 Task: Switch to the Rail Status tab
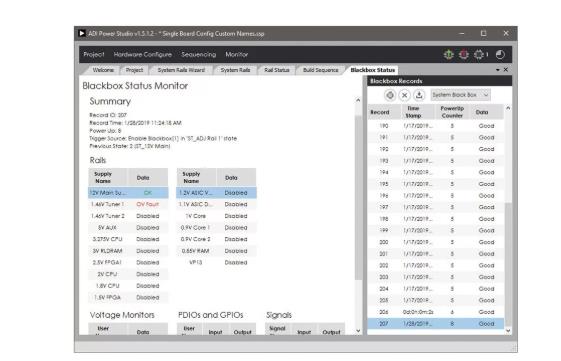277,70
